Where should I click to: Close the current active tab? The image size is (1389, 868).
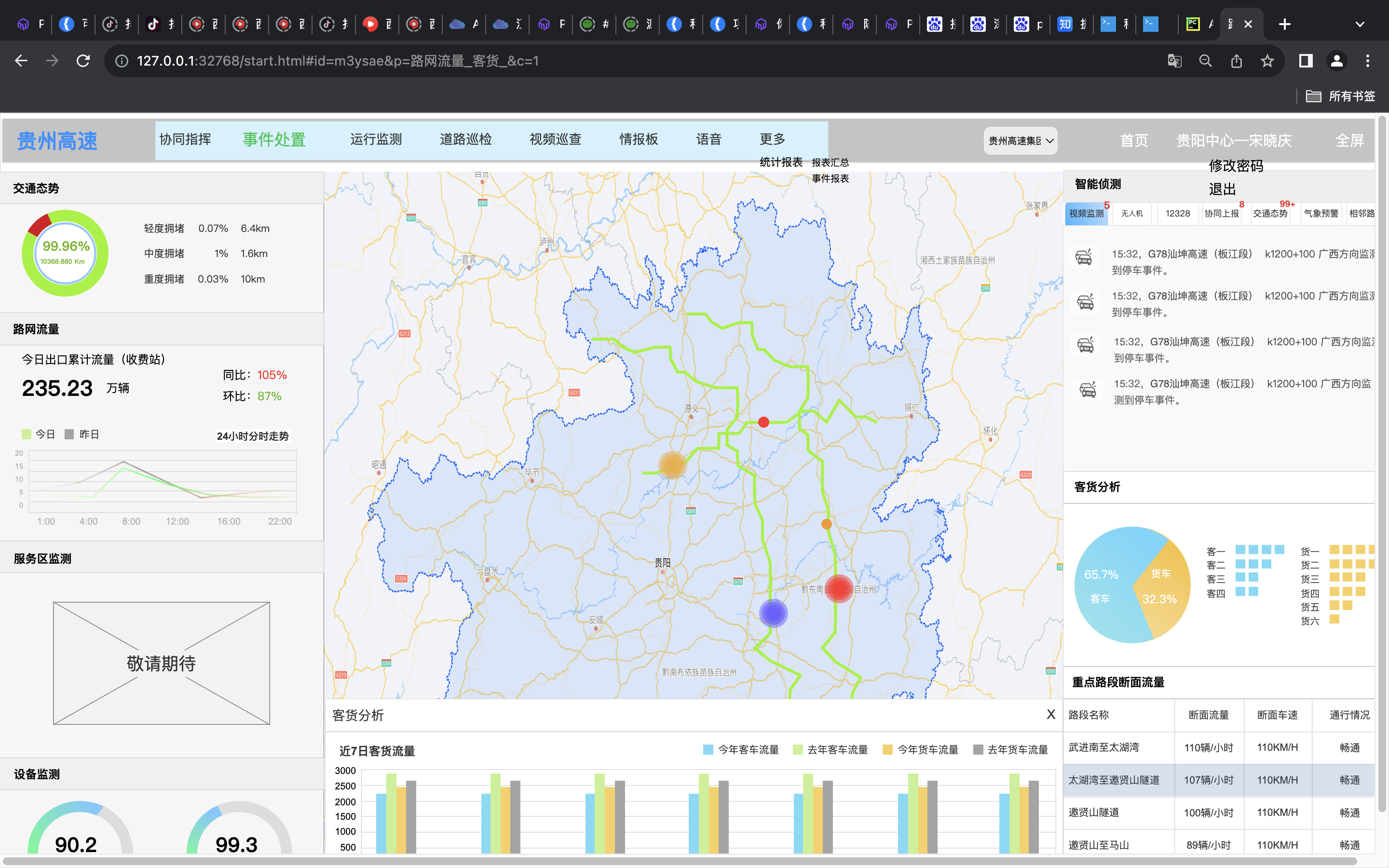(1248, 24)
